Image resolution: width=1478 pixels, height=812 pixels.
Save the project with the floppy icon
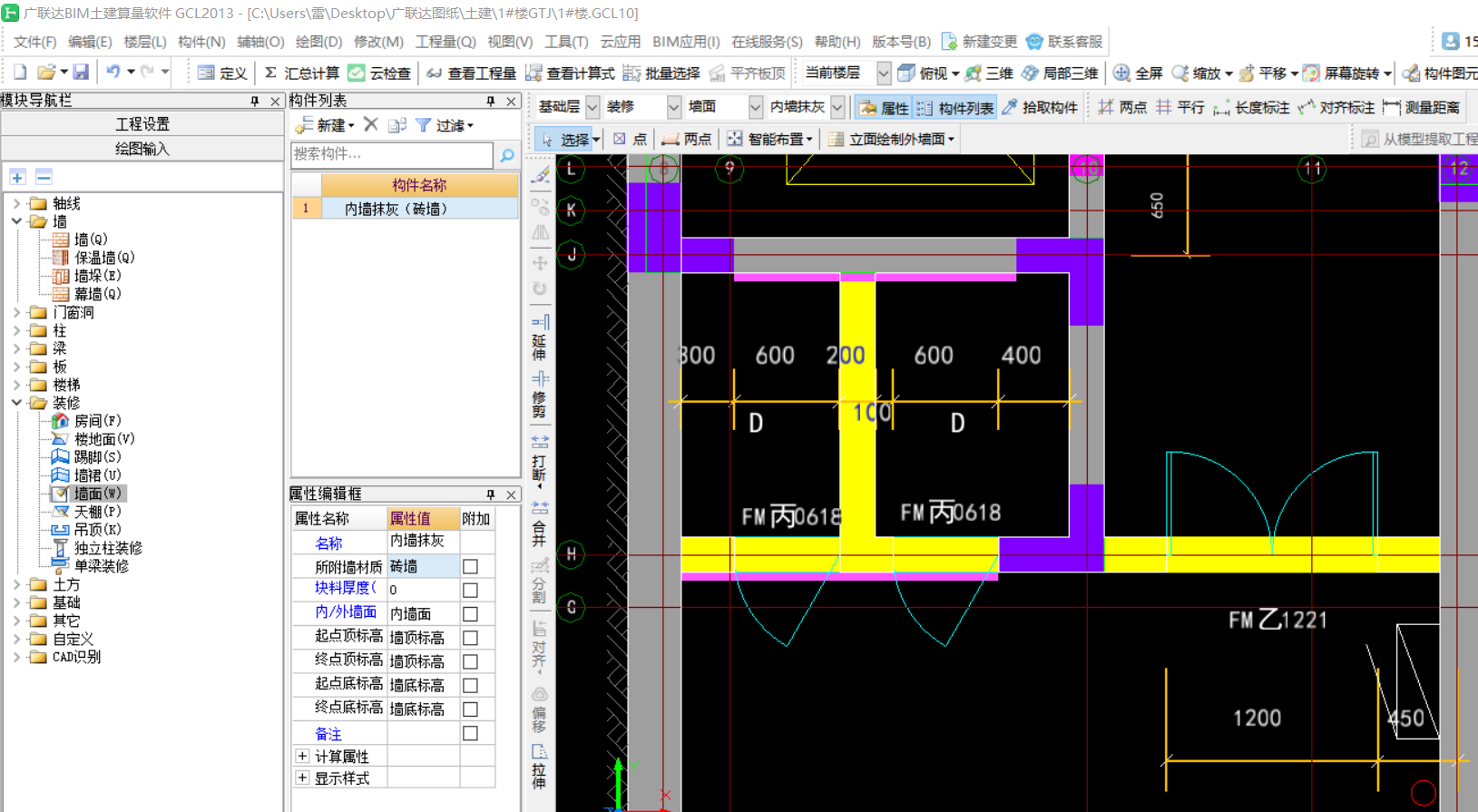(81, 73)
